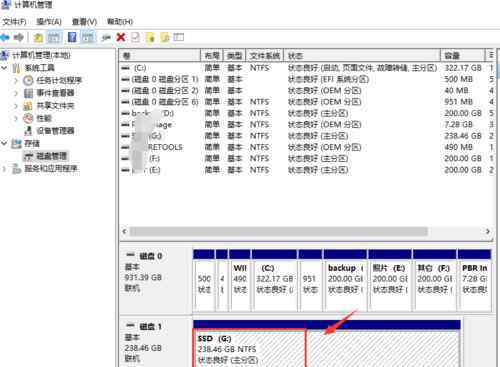Click the 状态良好 (EFI 系统分区) status cell
The image size is (500, 367).
[328, 79]
